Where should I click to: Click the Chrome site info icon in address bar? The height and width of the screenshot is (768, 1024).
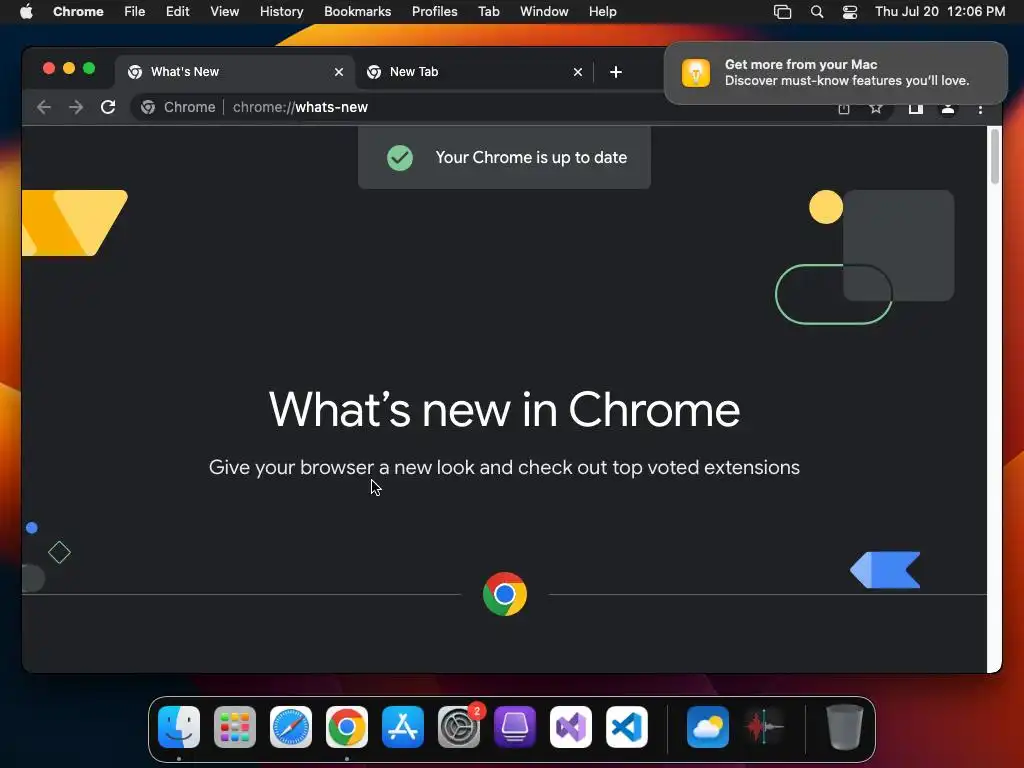[x=148, y=107]
